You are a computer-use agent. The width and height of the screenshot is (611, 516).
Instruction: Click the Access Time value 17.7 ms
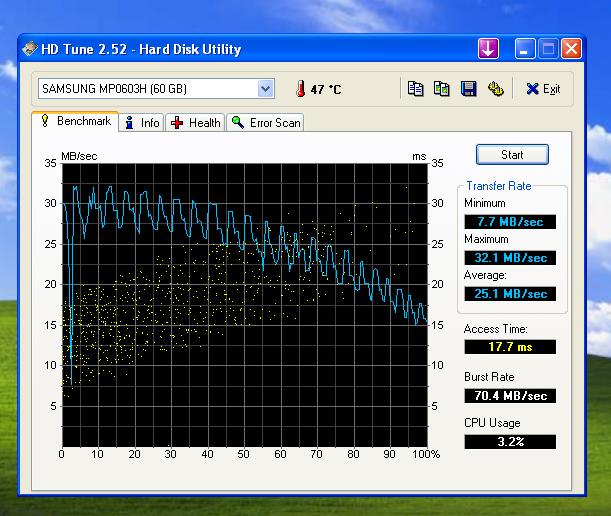coord(510,346)
